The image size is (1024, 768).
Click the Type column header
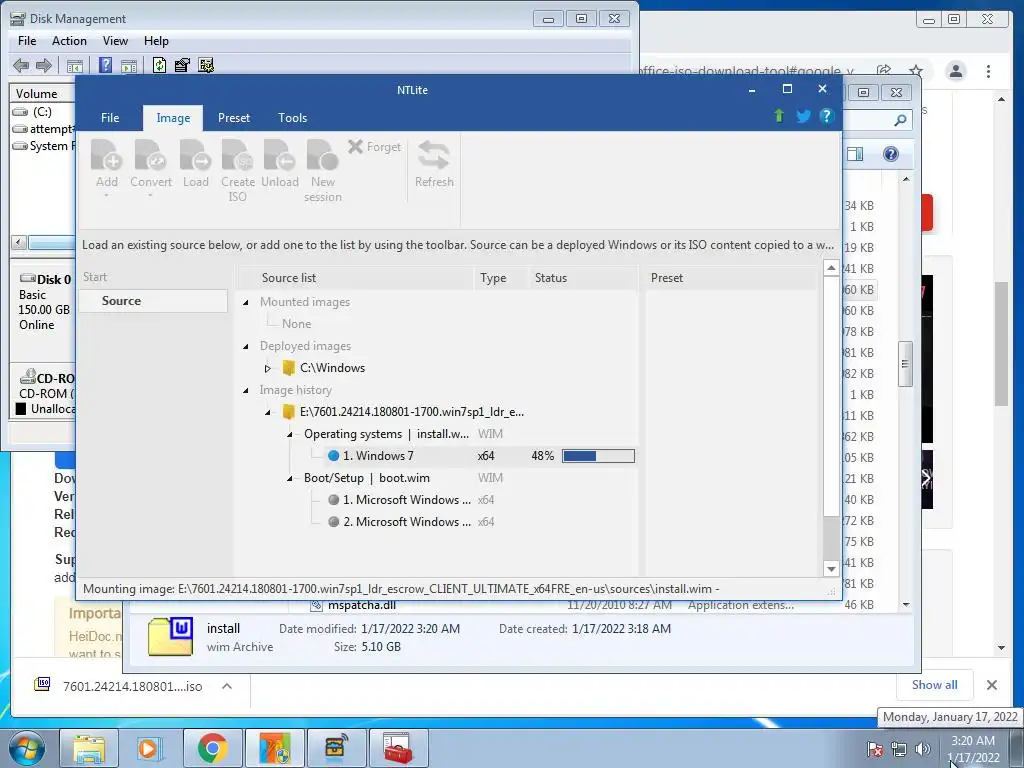tap(500, 278)
